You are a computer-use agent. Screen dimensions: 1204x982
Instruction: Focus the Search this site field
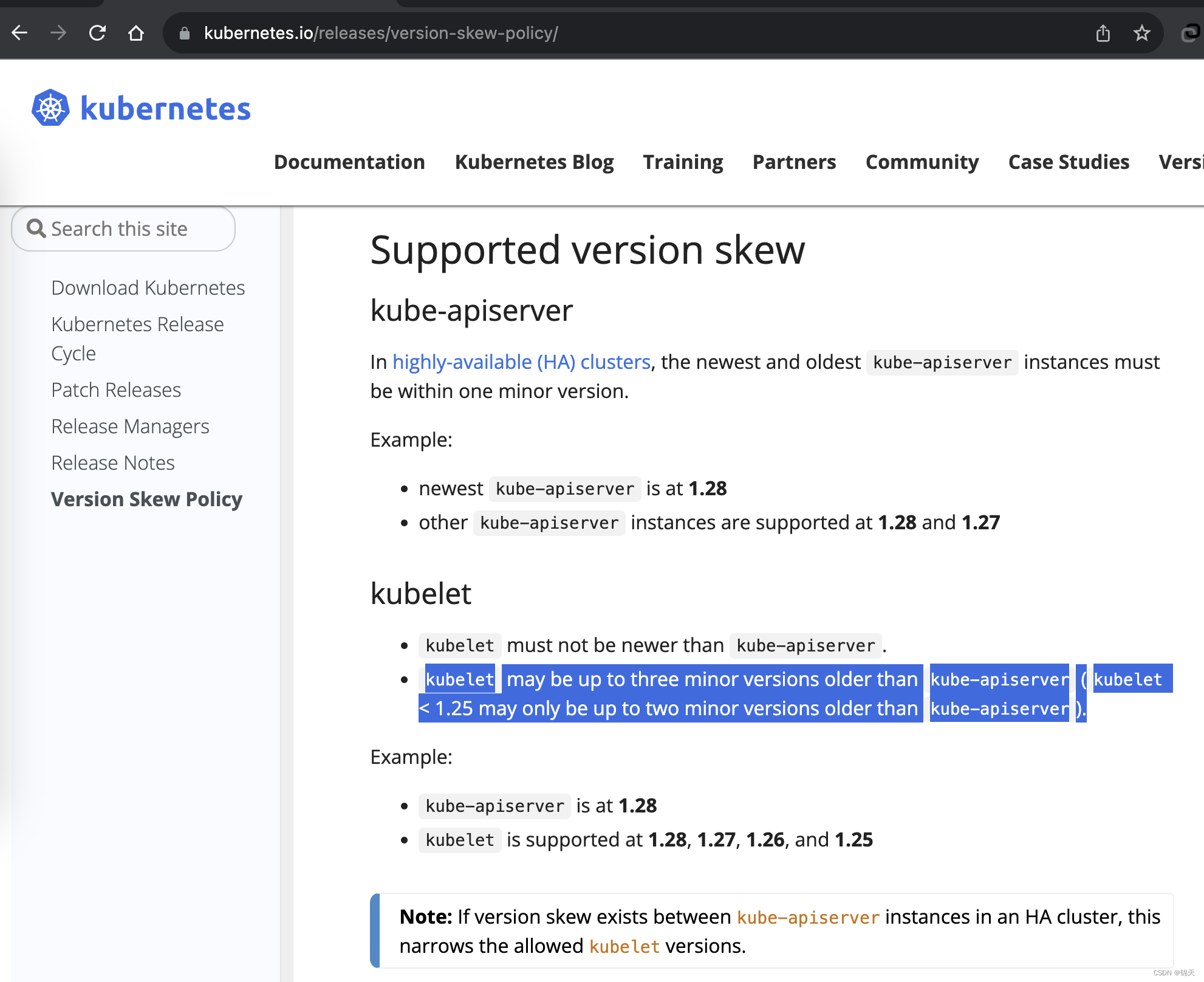pos(123,228)
